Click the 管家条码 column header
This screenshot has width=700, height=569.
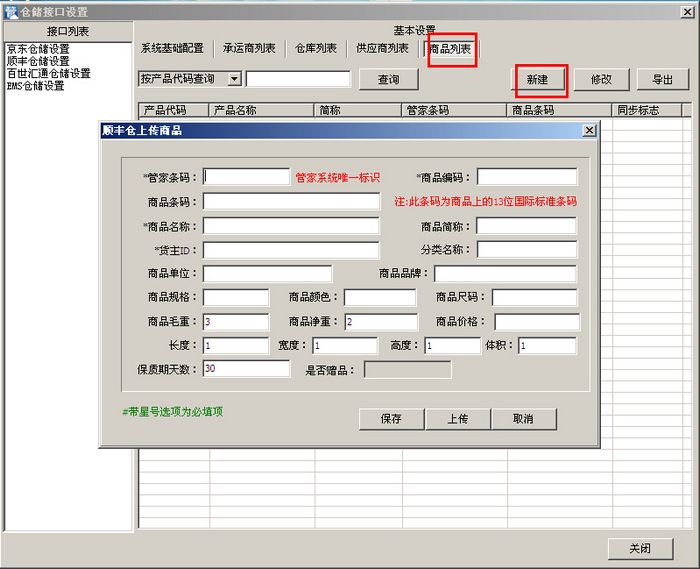click(454, 110)
